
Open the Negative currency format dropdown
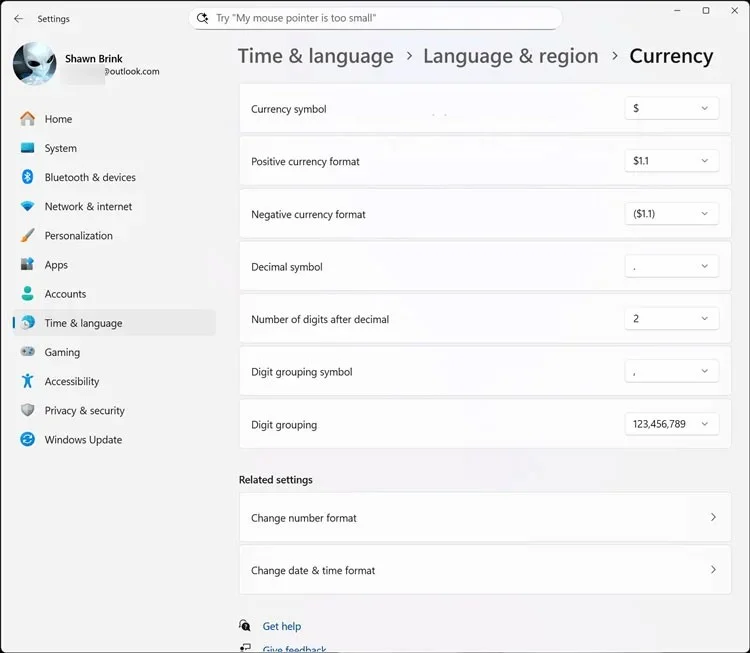671,214
